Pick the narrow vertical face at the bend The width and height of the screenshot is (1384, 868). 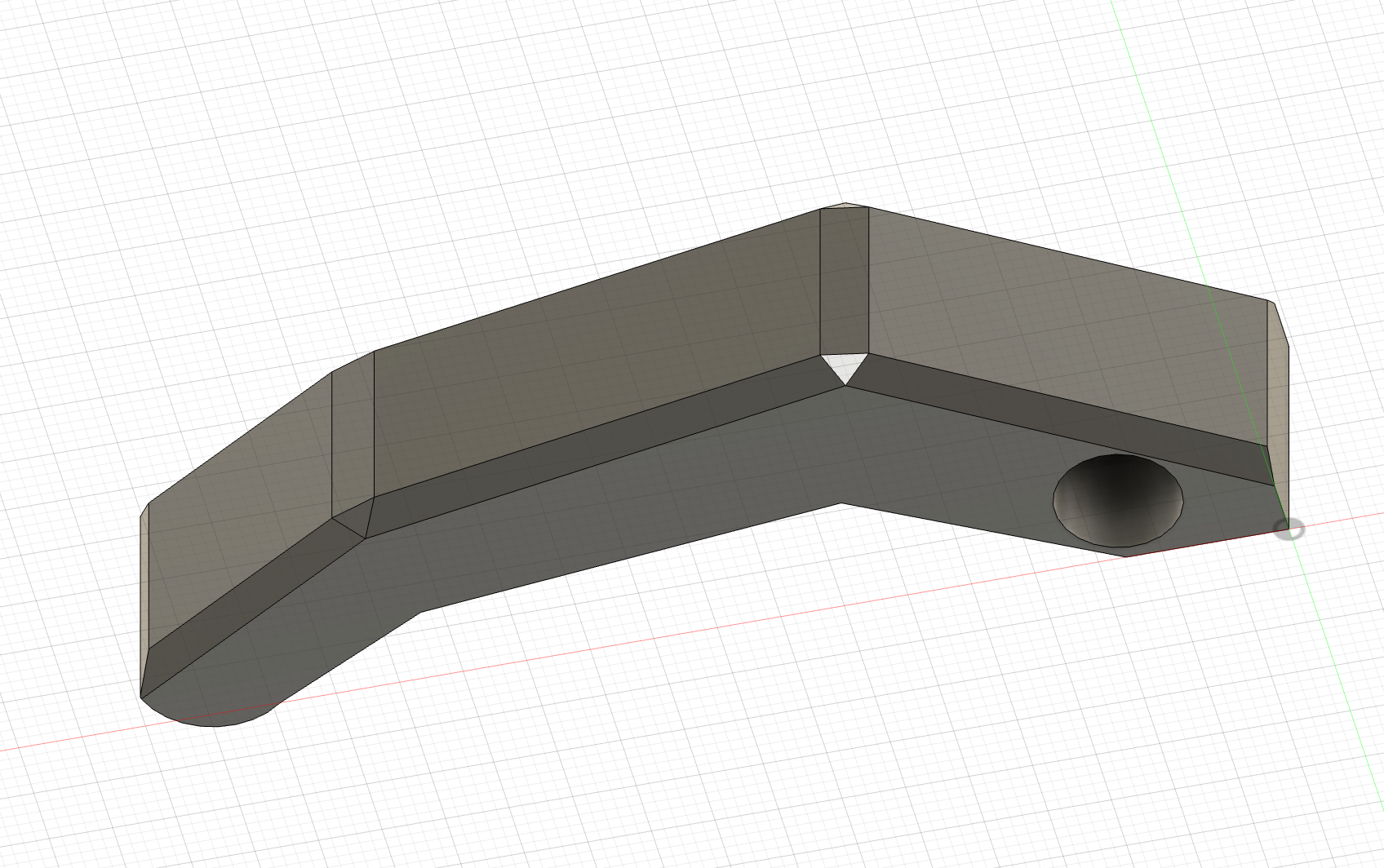[x=844, y=281]
